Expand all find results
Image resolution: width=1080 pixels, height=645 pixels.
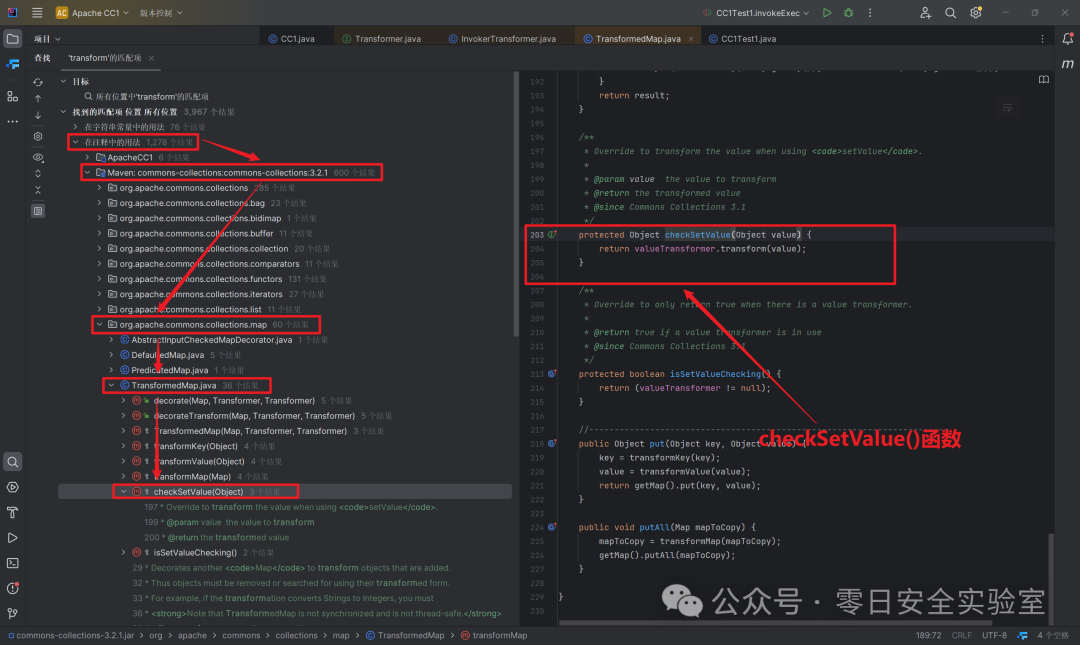pyautogui.click(x=38, y=174)
